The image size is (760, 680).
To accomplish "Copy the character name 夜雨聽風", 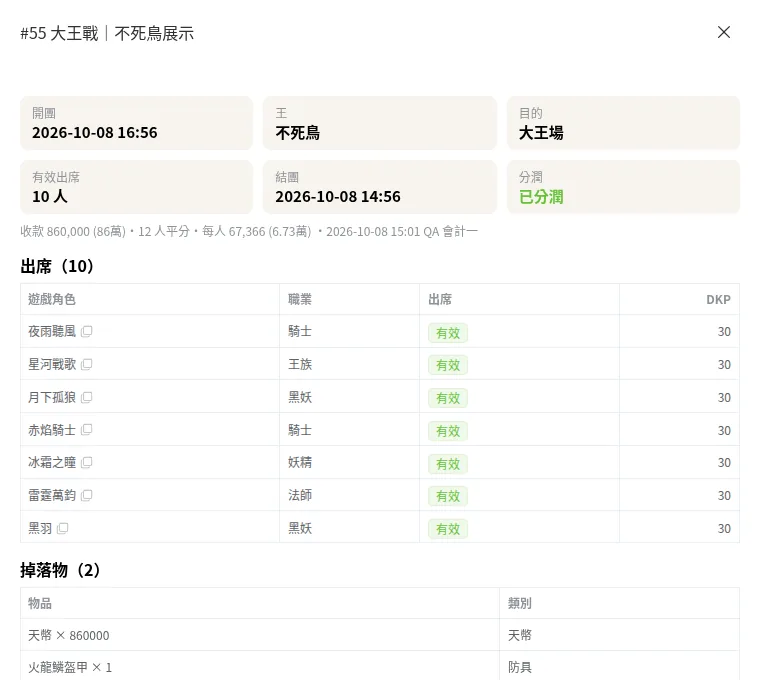I will (x=87, y=332).
